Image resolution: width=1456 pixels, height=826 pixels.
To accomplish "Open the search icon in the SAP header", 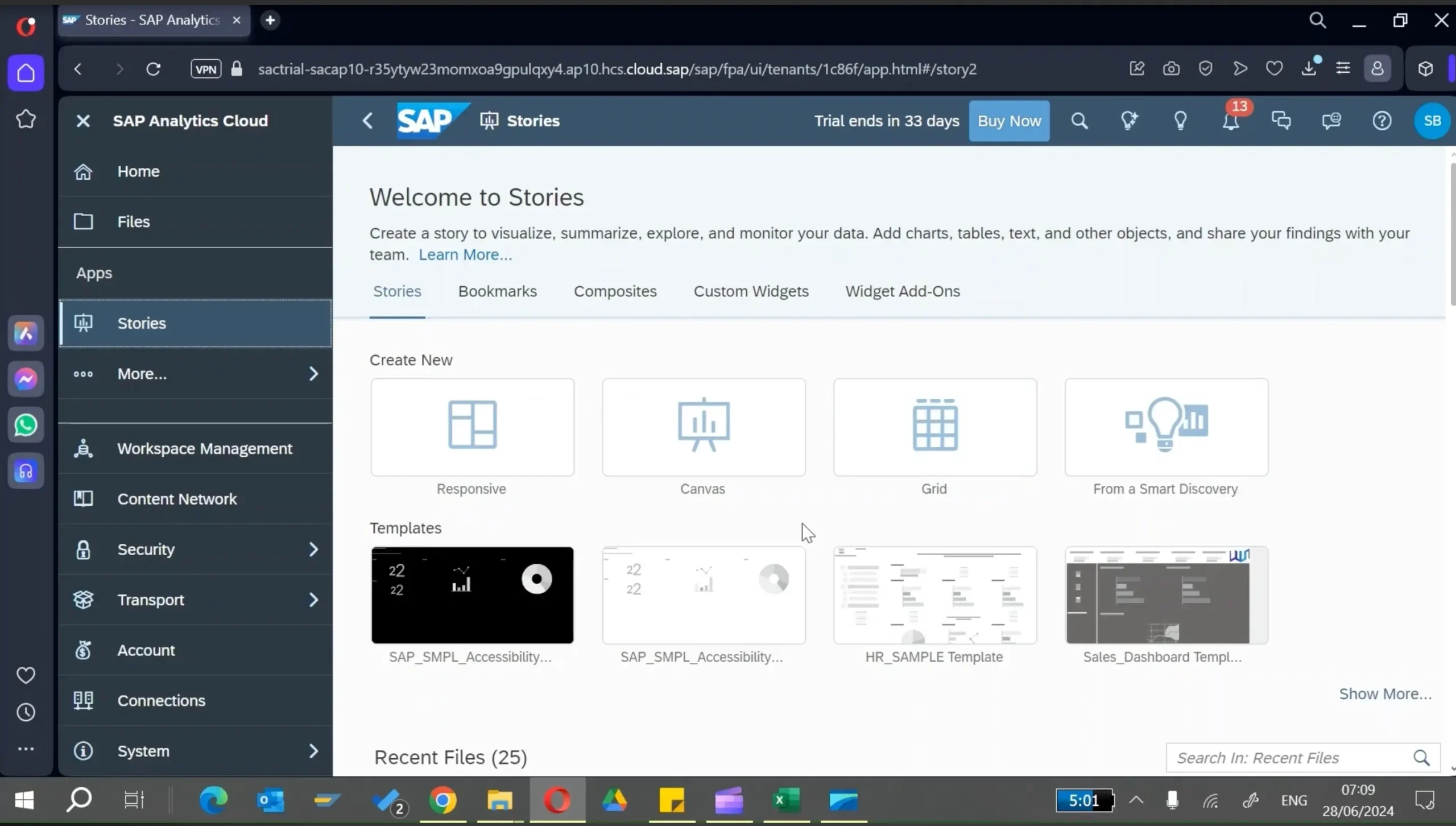I will (1079, 121).
